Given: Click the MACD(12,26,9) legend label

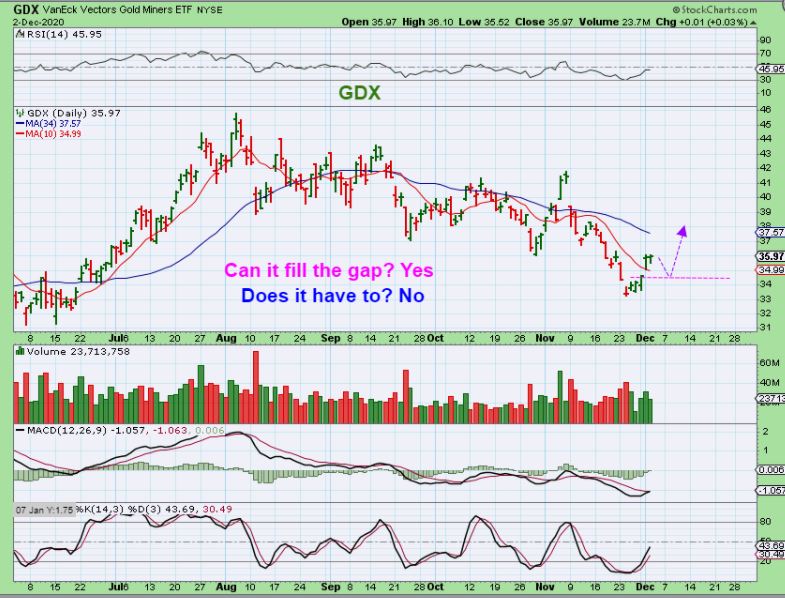Looking at the screenshot, I should click(67, 430).
